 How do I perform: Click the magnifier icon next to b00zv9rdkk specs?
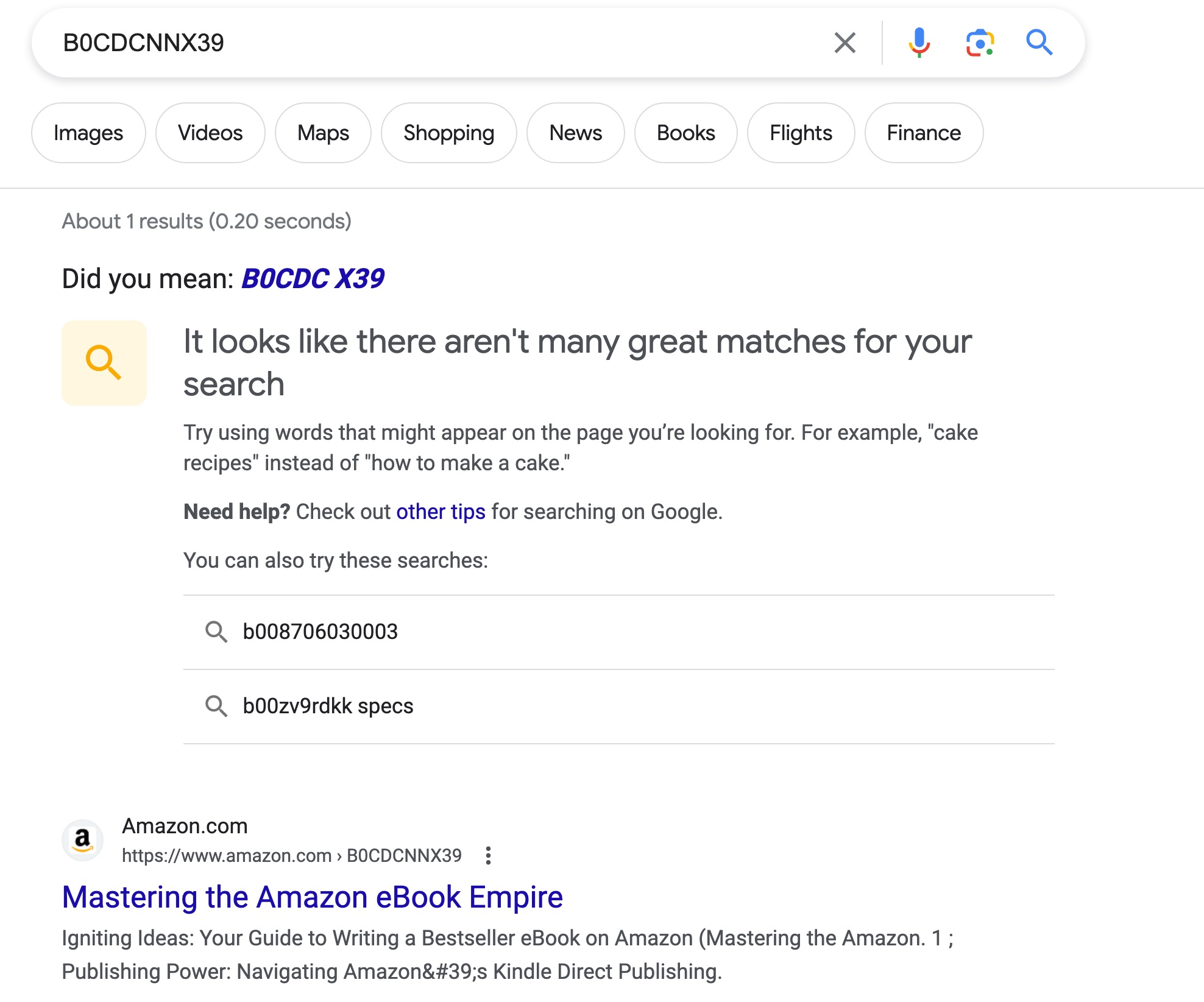(x=216, y=706)
